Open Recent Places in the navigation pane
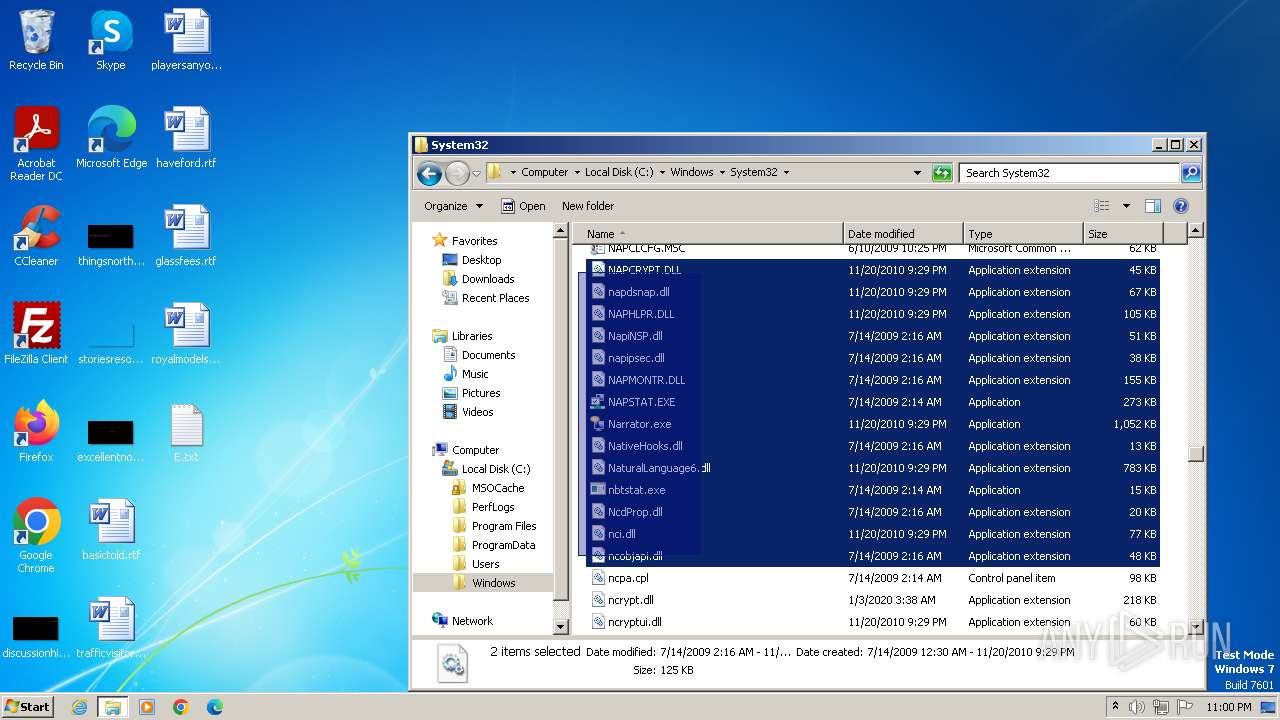Viewport: 1280px width, 720px height. [x=495, y=298]
